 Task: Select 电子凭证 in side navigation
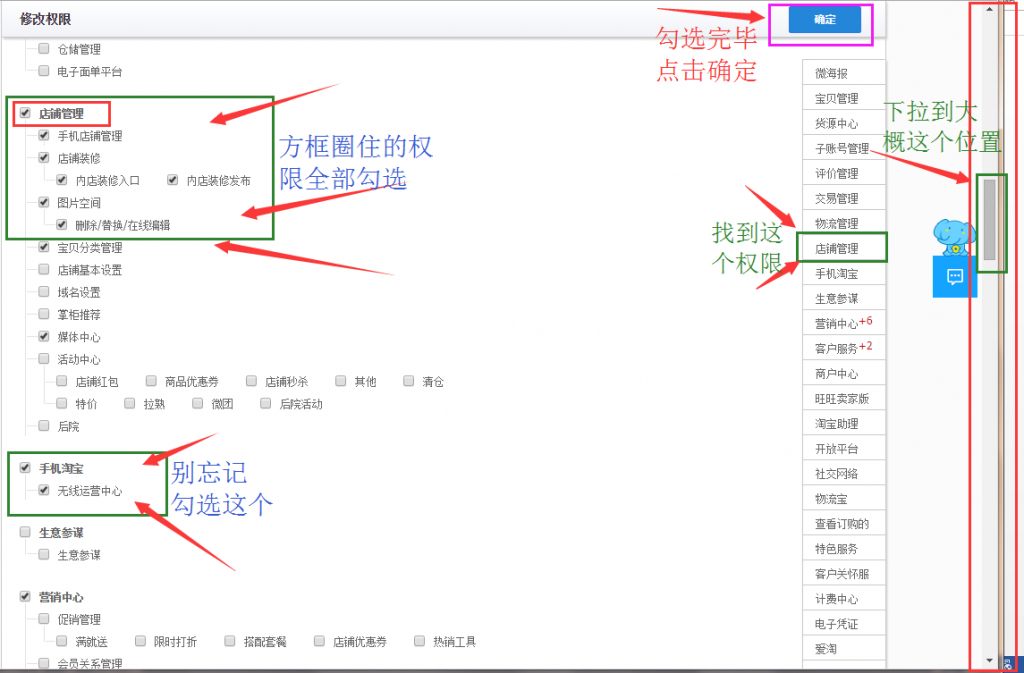pos(844,623)
